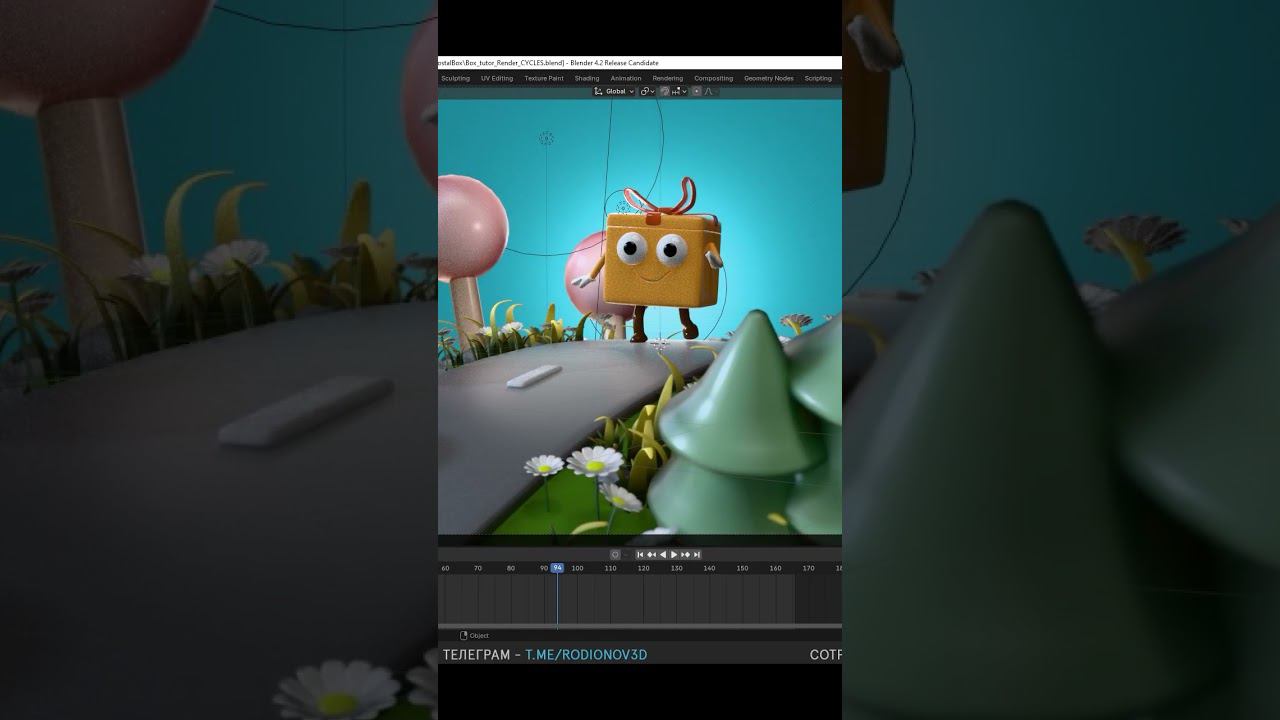
Task: Jump to the timeline start frame
Action: pos(640,555)
